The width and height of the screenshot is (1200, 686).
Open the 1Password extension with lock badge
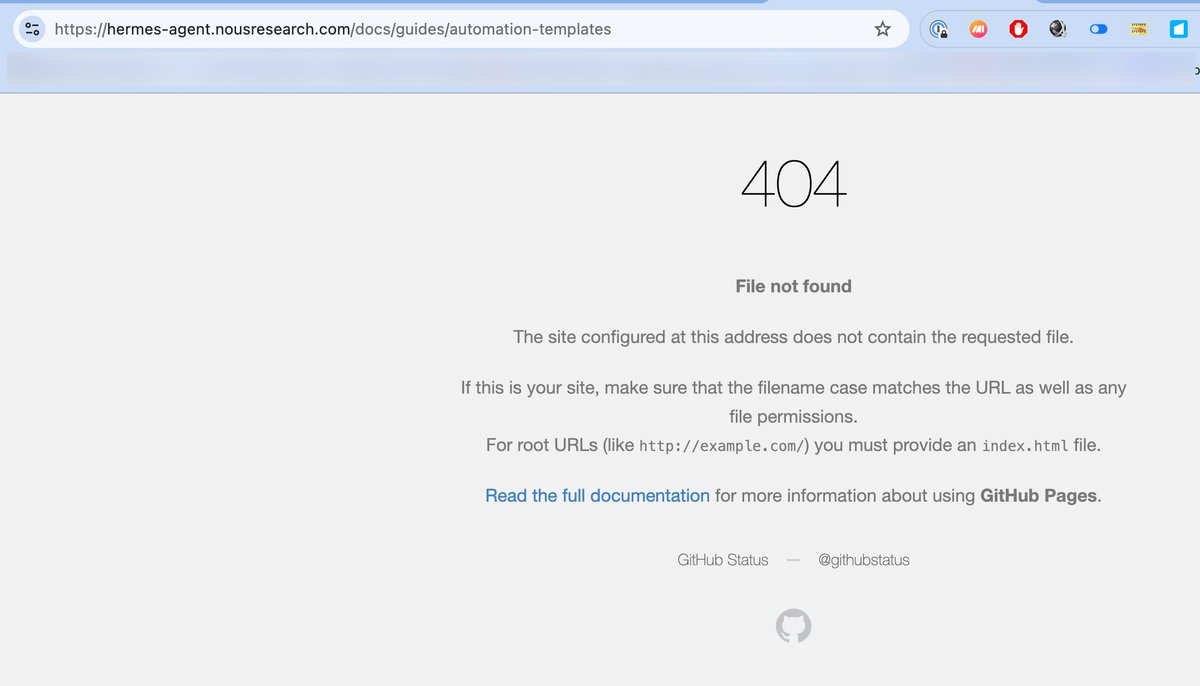[939, 29]
